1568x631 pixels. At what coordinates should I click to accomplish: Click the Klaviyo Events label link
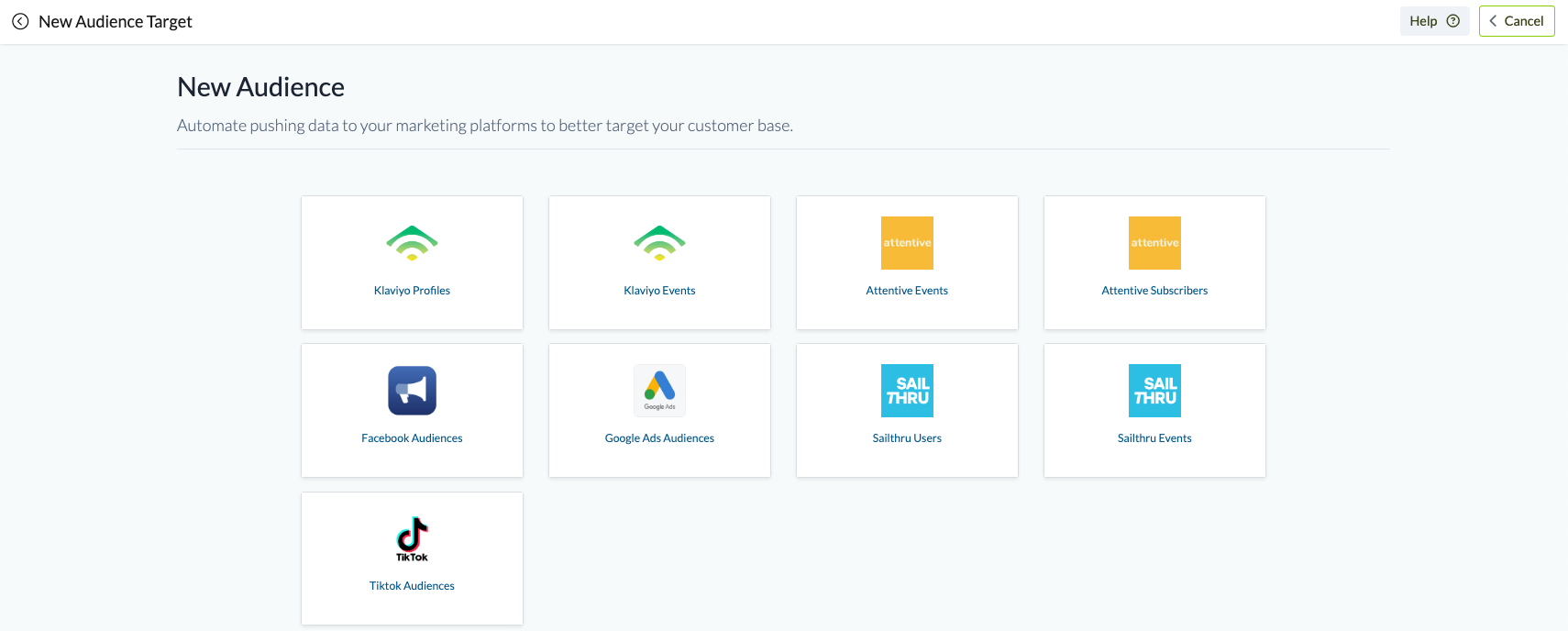point(659,291)
